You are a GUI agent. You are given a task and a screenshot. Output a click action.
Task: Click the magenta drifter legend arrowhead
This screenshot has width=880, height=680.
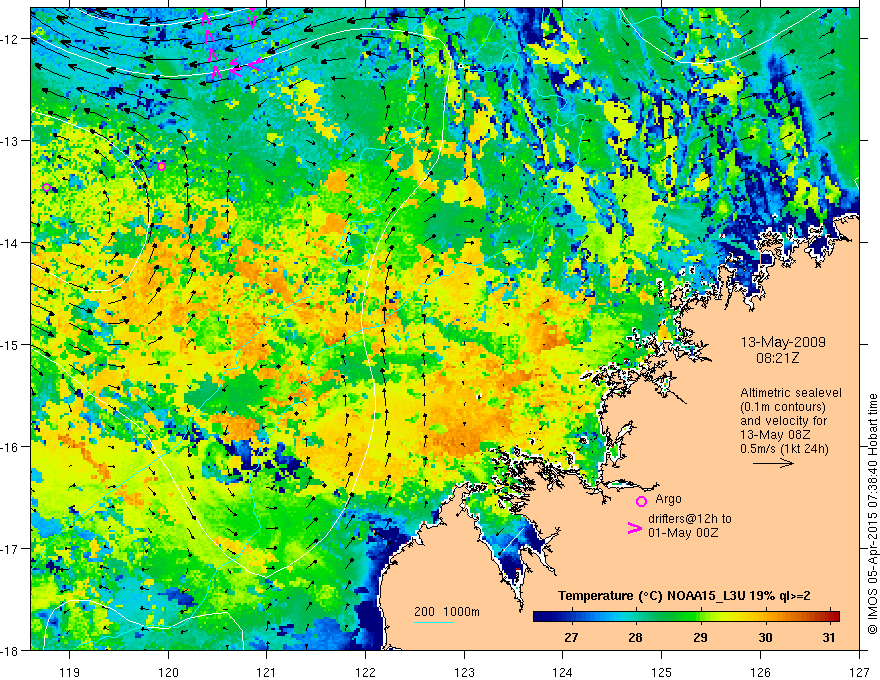(x=635, y=528)
